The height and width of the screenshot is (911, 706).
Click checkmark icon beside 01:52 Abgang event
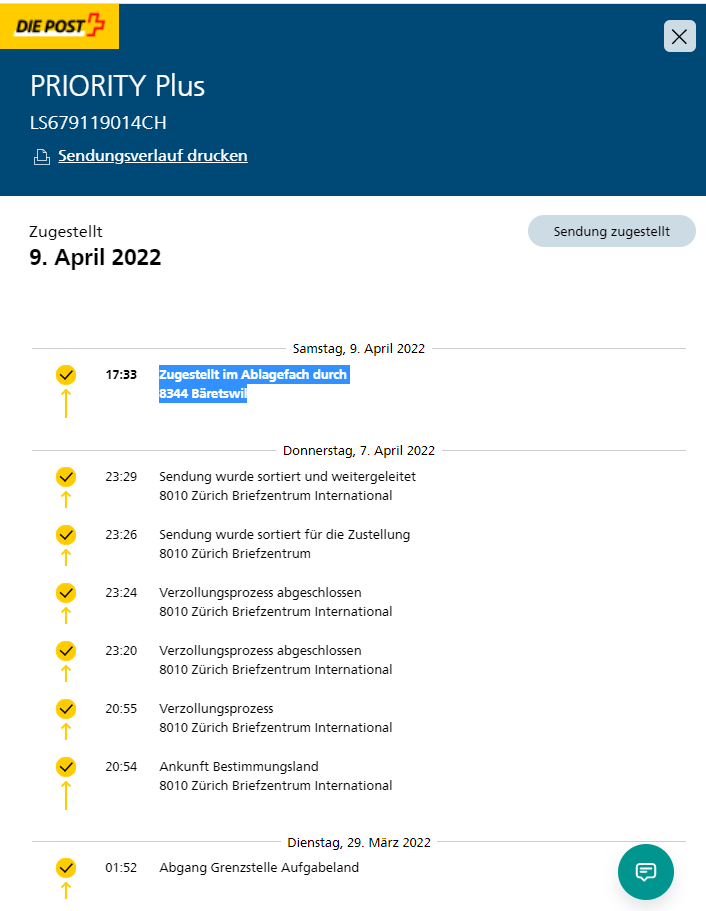click(x=66, y=868)
